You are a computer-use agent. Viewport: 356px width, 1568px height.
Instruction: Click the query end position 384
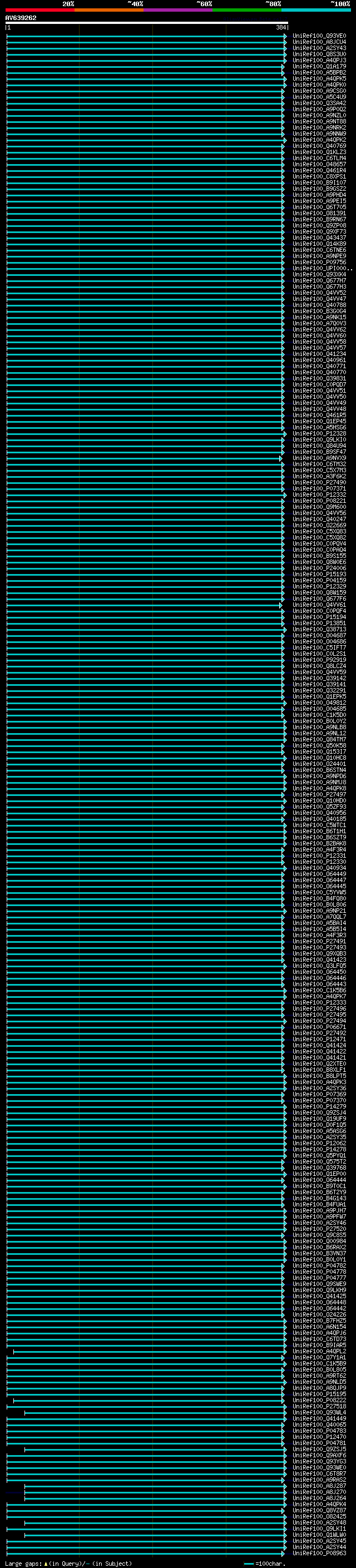click(x=280, y=27)
